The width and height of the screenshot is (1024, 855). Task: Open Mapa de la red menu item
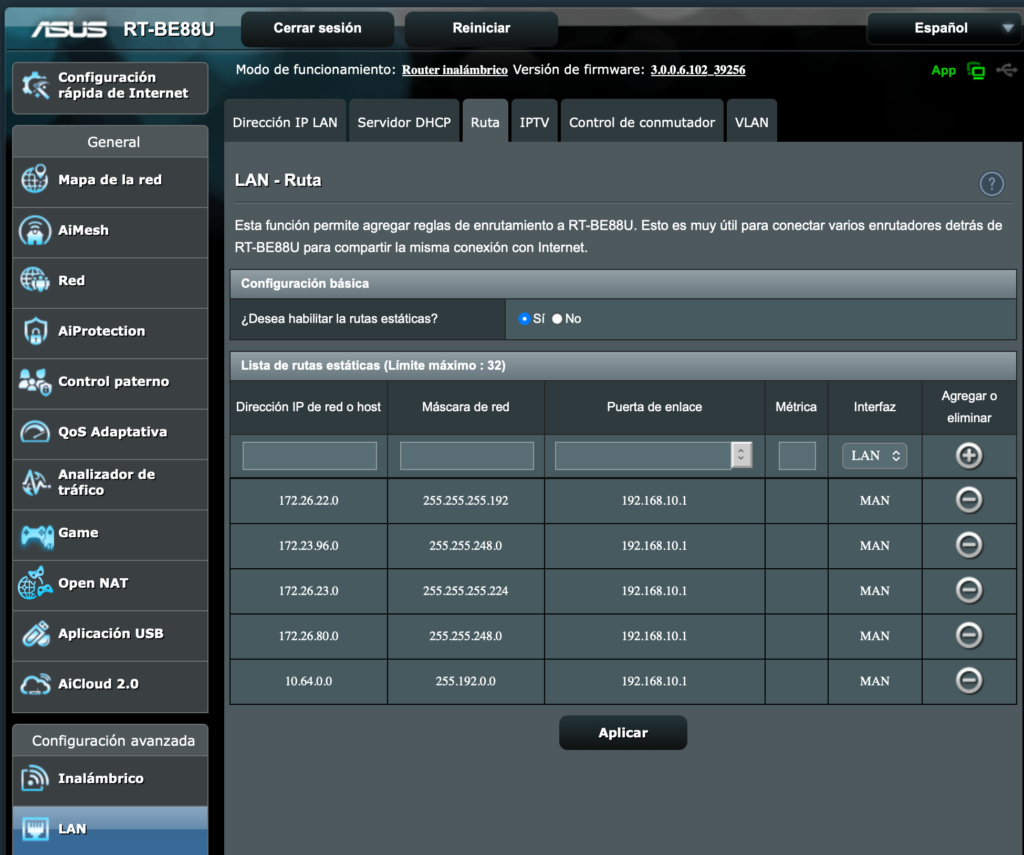(x=110, y=180)
